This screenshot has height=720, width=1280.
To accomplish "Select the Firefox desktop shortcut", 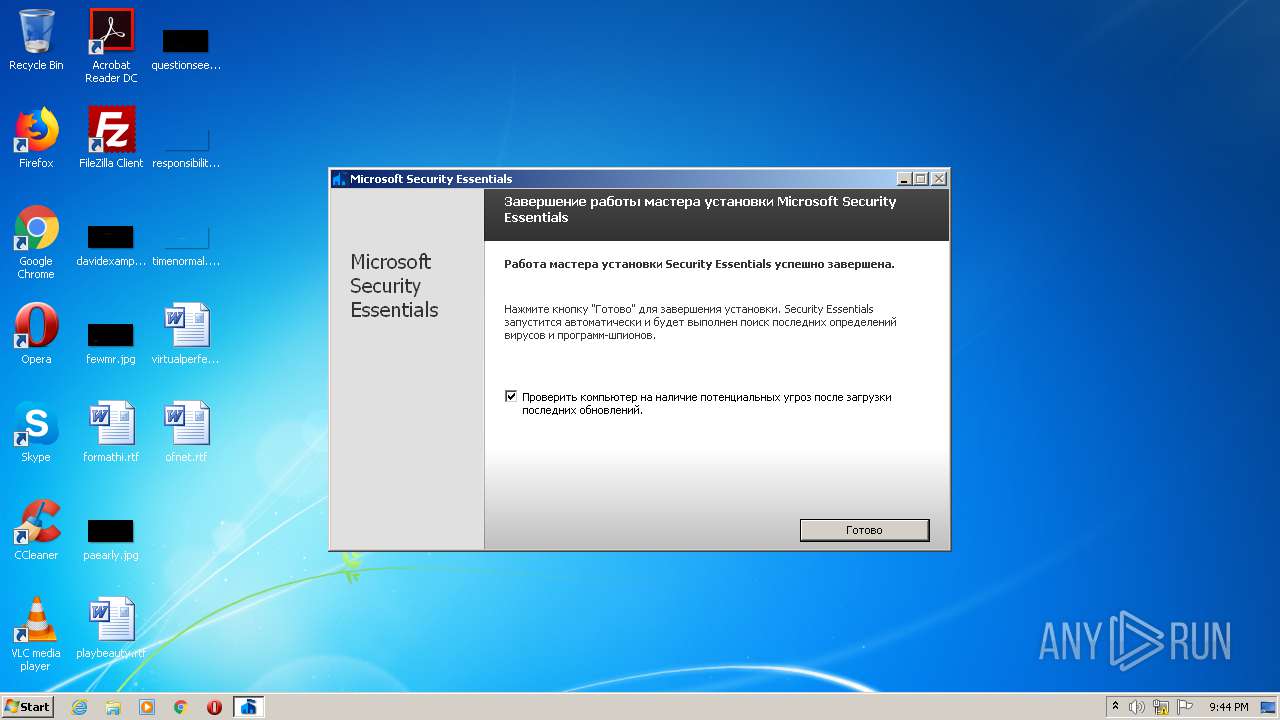I will [x=36, y=138].
